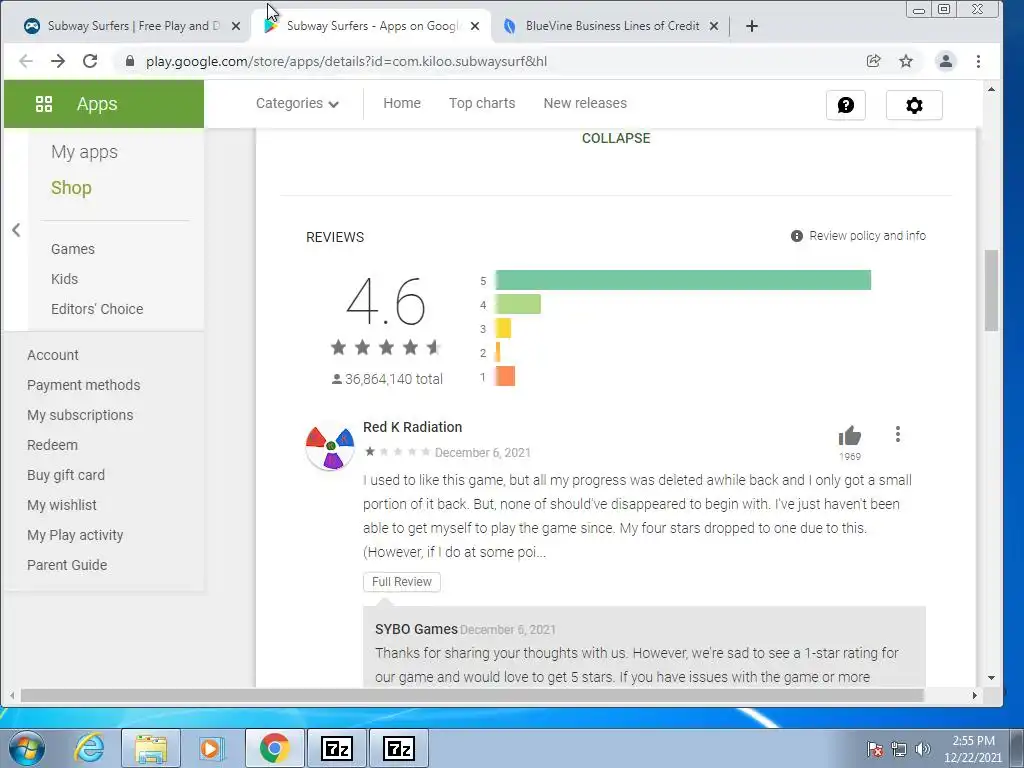
Task: Bookmark this page with the star icon
Action: (x=906, y=61)
